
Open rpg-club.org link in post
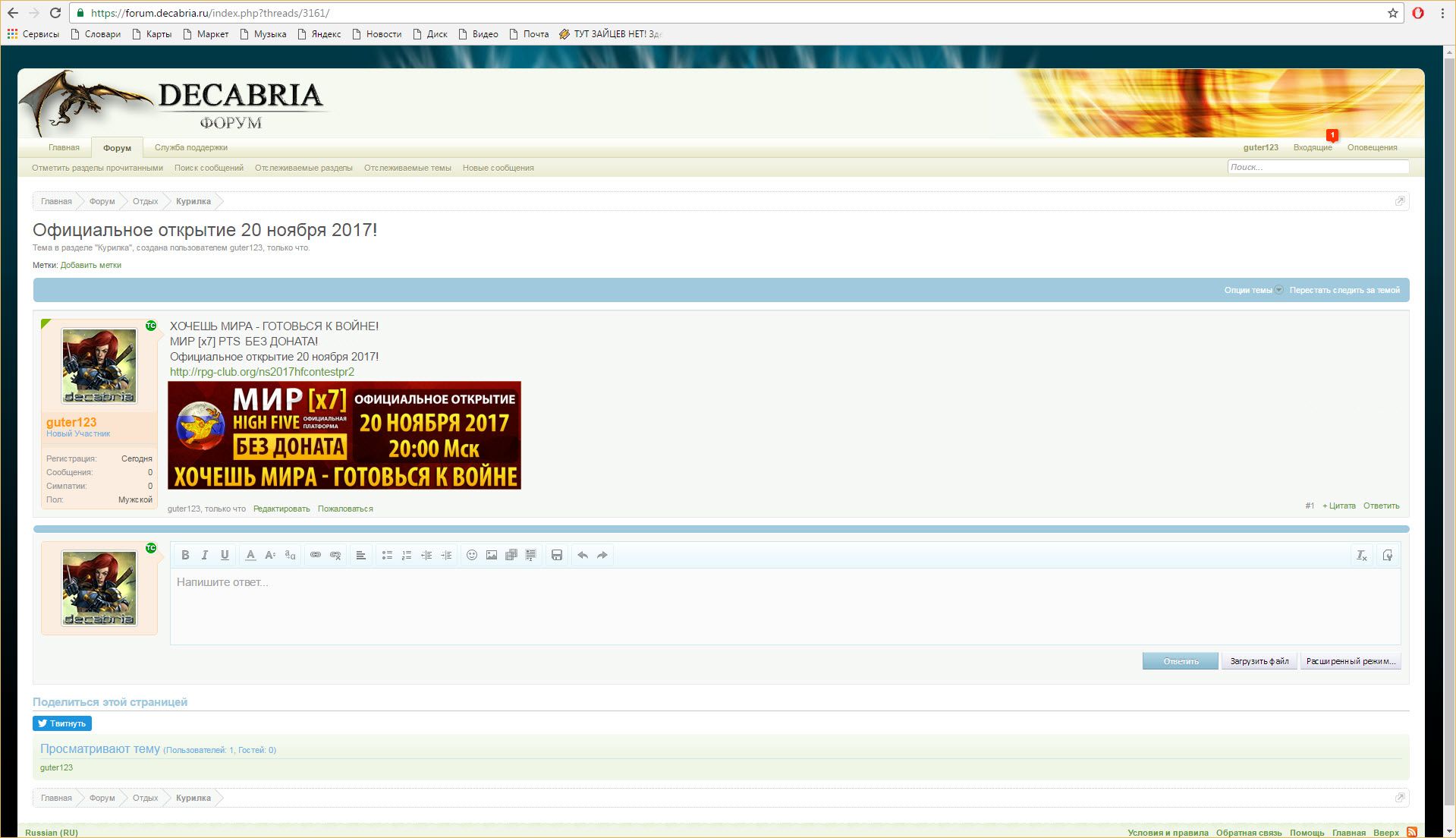coord(262,372)
